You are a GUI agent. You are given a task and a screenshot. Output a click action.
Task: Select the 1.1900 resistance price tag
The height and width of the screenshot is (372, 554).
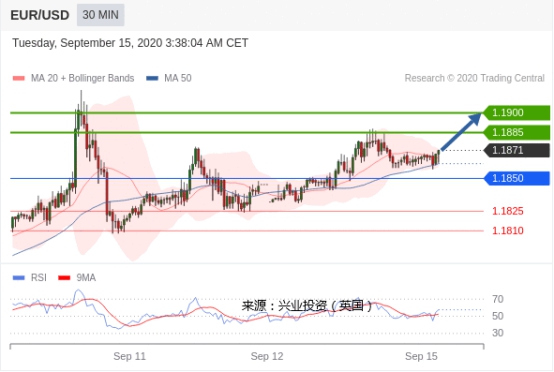point(517,113)
